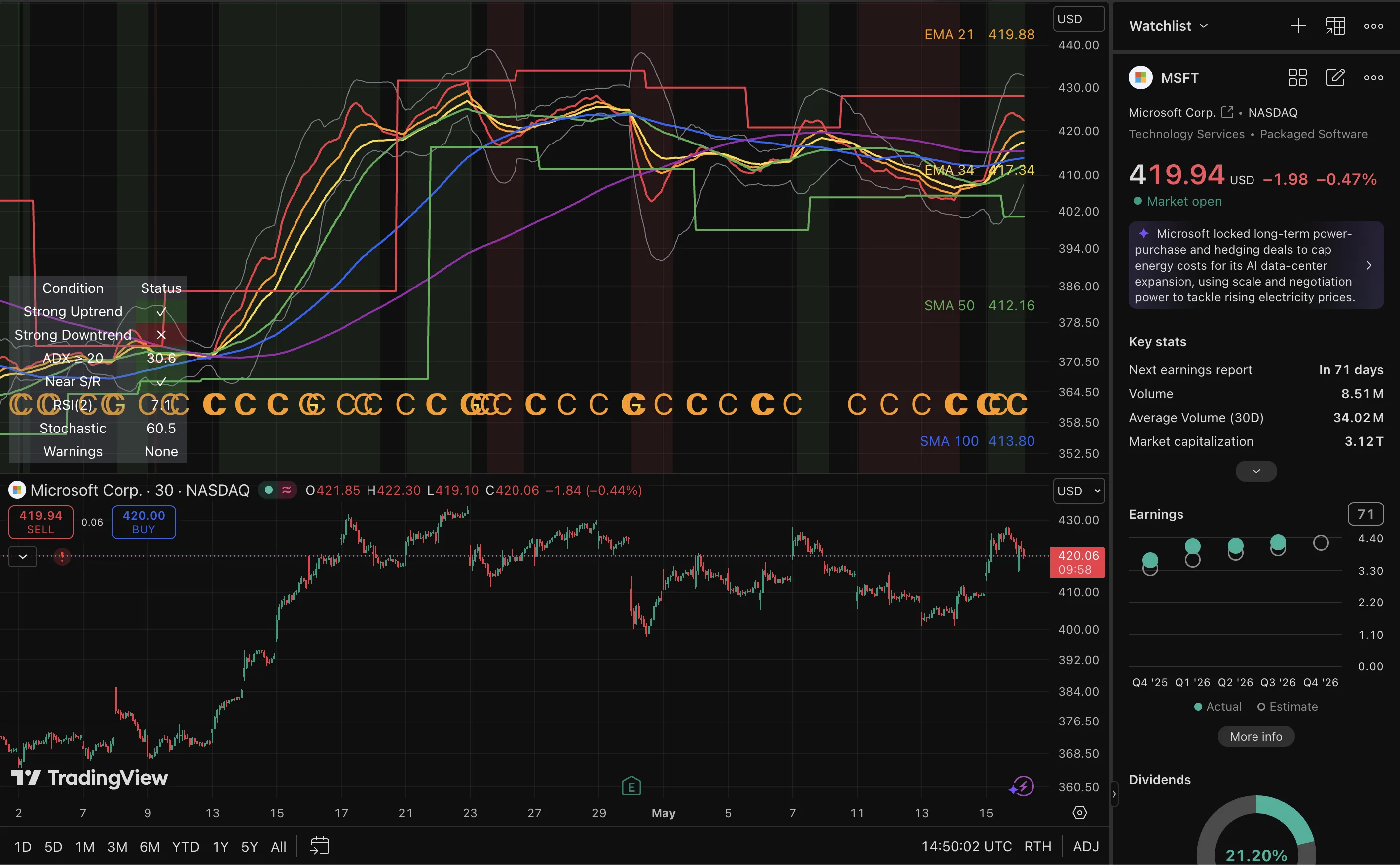This screenshot has width=1400, height=865.
Task: Add a note on MSFT with the edit icon
Action: [1335, 78]
